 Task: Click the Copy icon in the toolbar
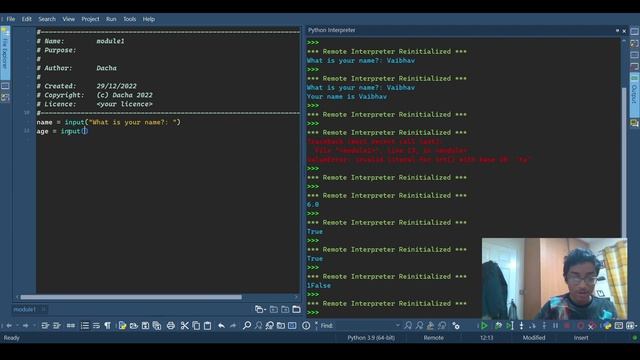pyautogui.click(x=196, y=326)
